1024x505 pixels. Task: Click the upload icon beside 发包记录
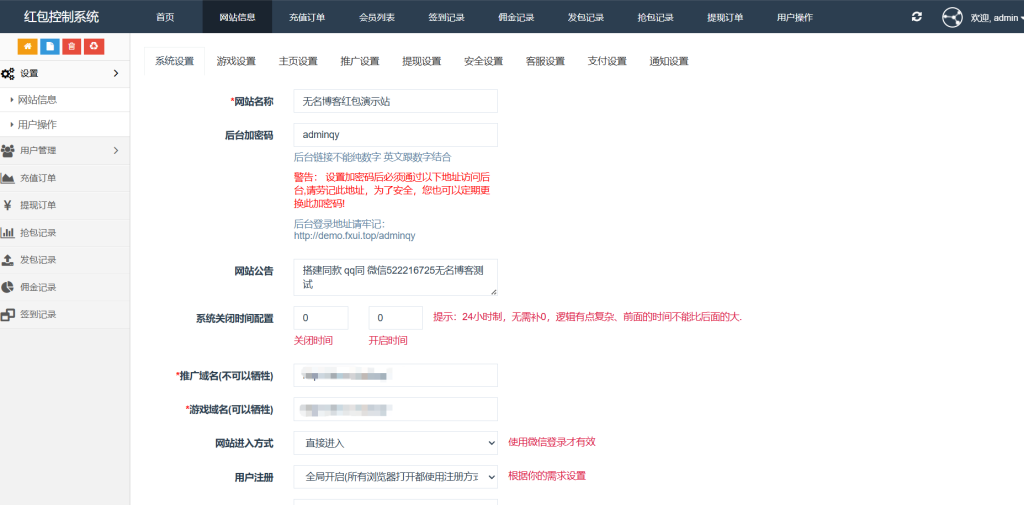pos(8,259)
